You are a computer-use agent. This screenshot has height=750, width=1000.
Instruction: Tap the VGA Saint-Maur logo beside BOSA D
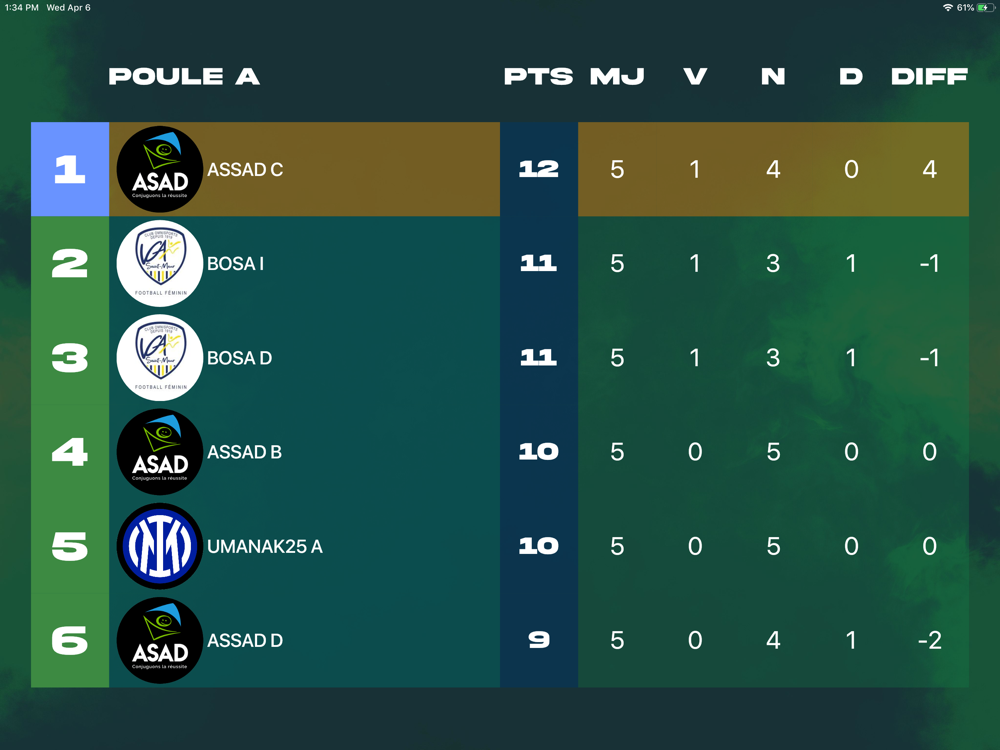159,358
